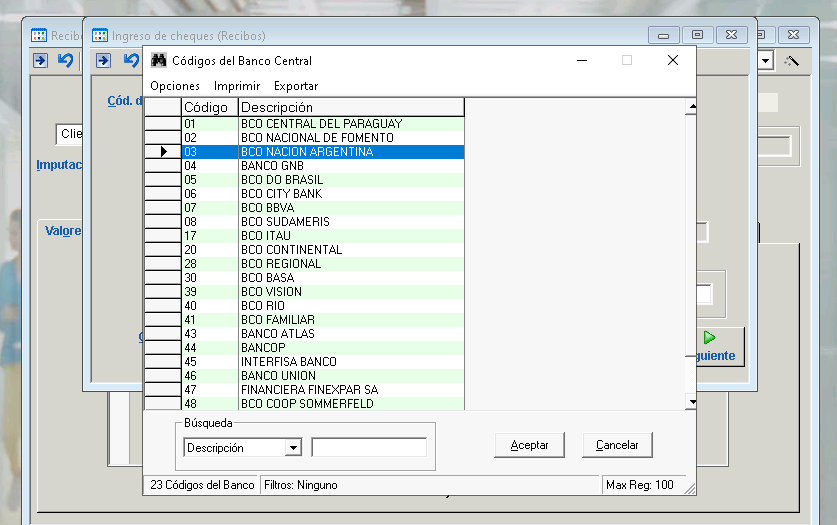Click the binoculars icon in Códigos del Banco Central title
This screenshot has height=525, width=837.
158,60
